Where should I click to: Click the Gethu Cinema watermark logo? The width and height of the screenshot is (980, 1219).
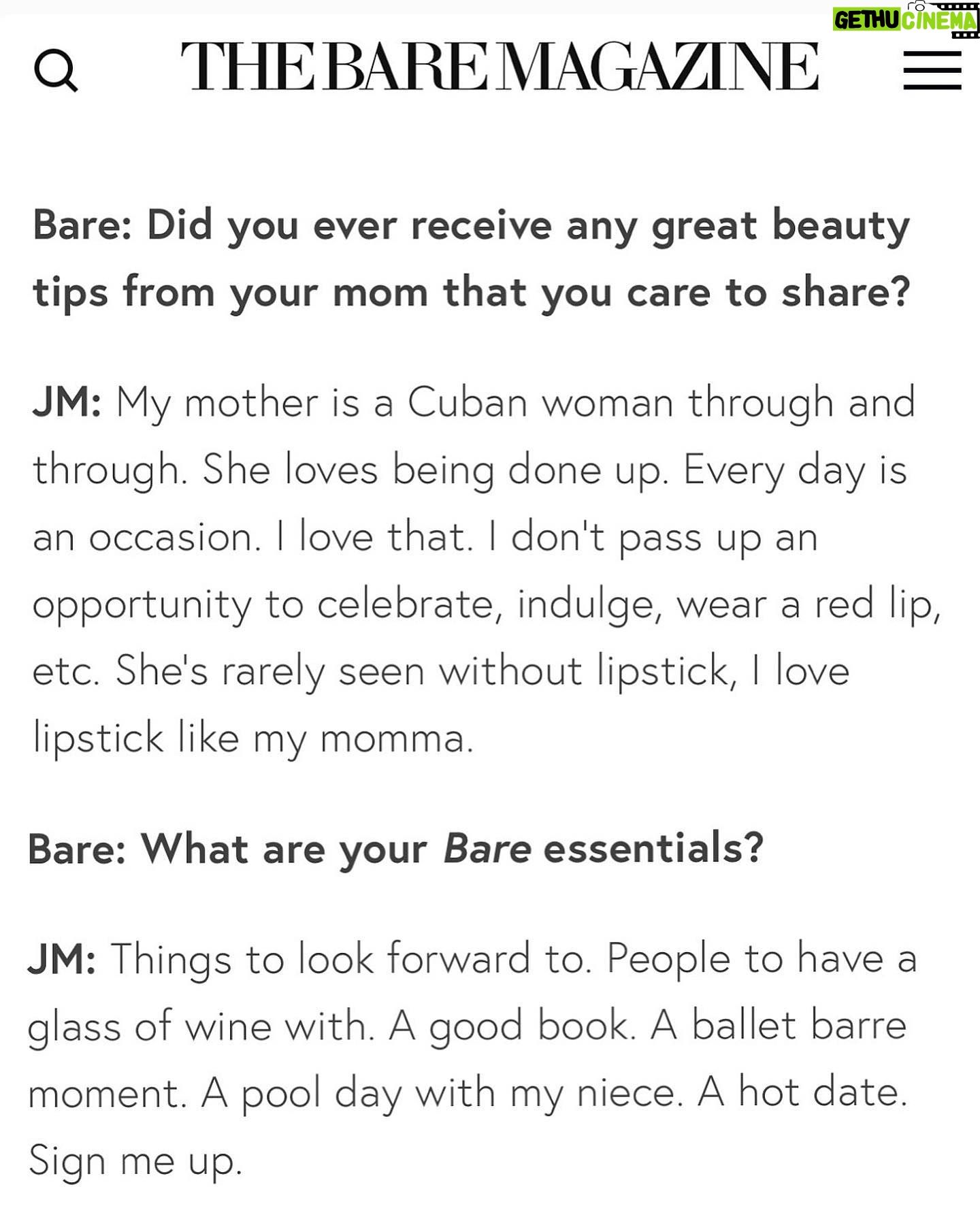(905, 19)
